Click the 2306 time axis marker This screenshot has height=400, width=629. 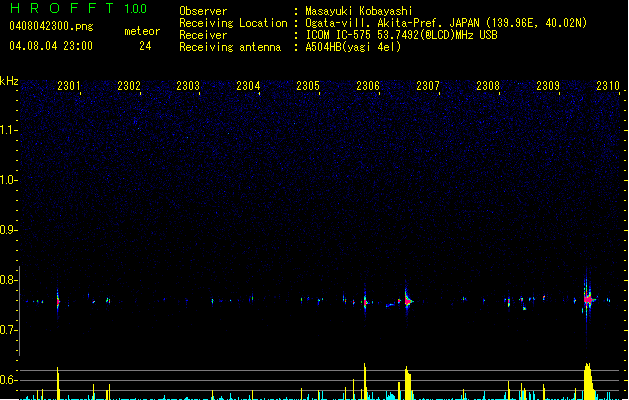[368, 86]
